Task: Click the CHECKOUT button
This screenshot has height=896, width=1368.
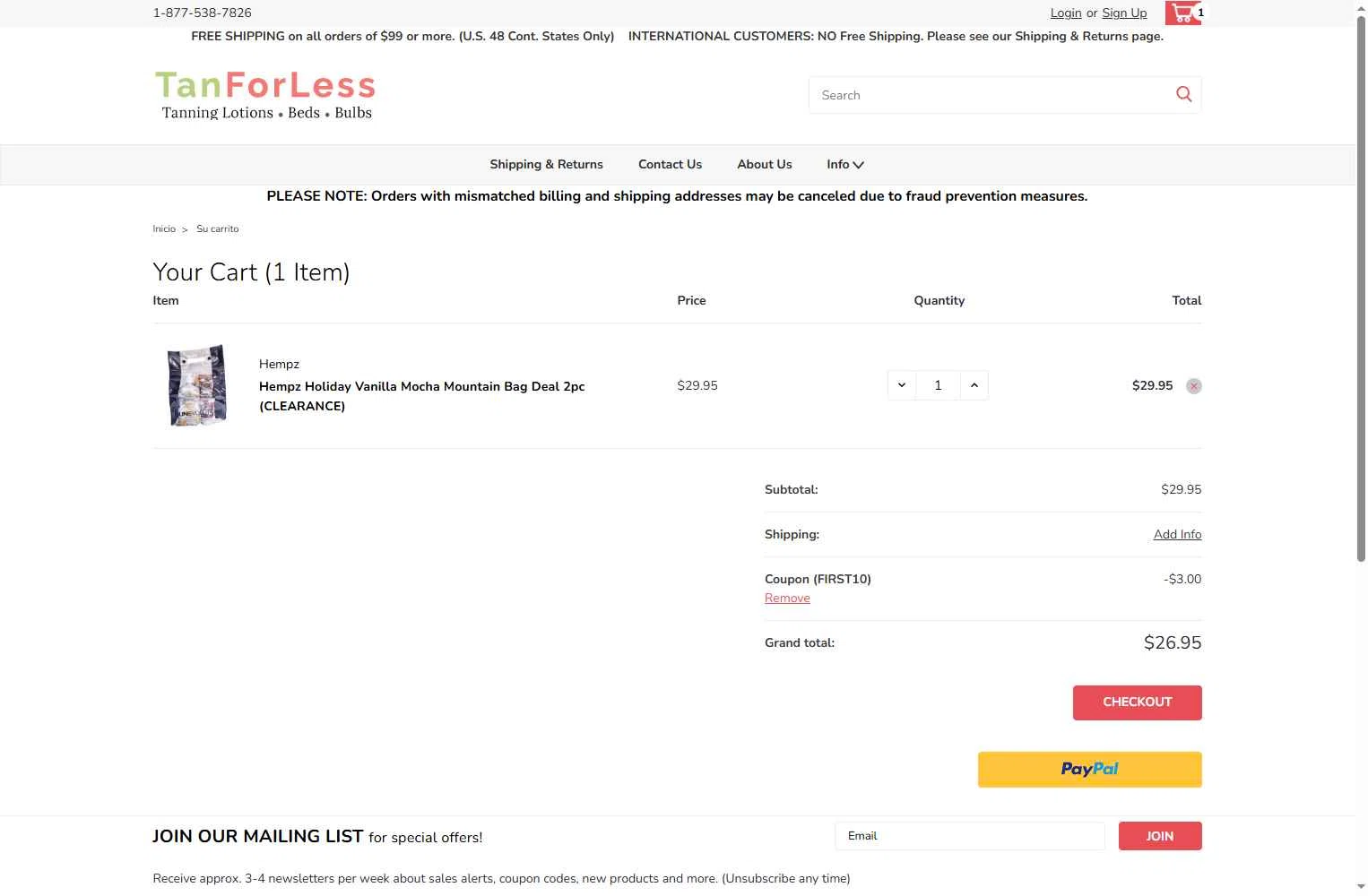Action: (x=1137, y=702)
